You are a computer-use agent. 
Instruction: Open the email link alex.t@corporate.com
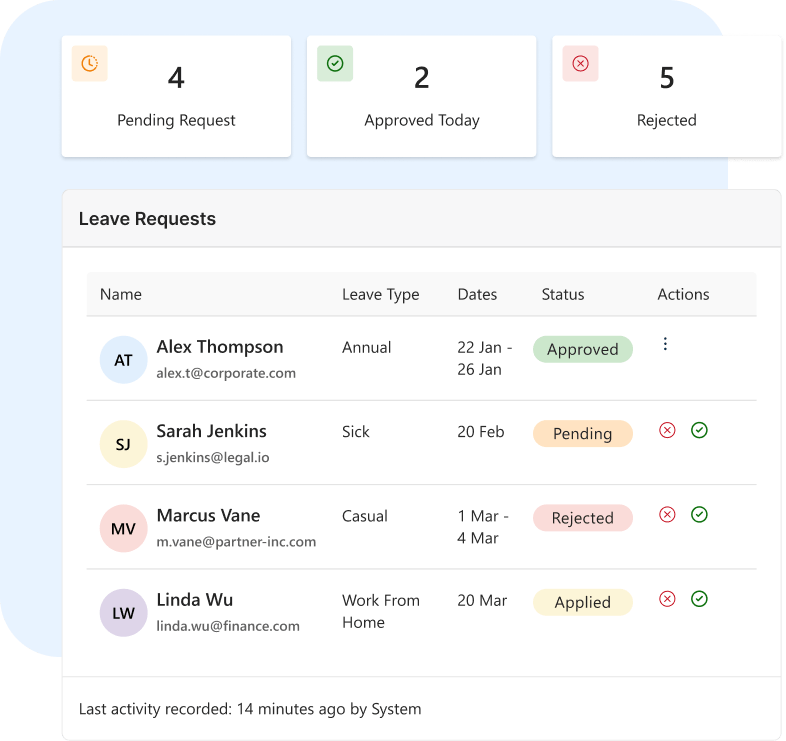click(226, 373)
